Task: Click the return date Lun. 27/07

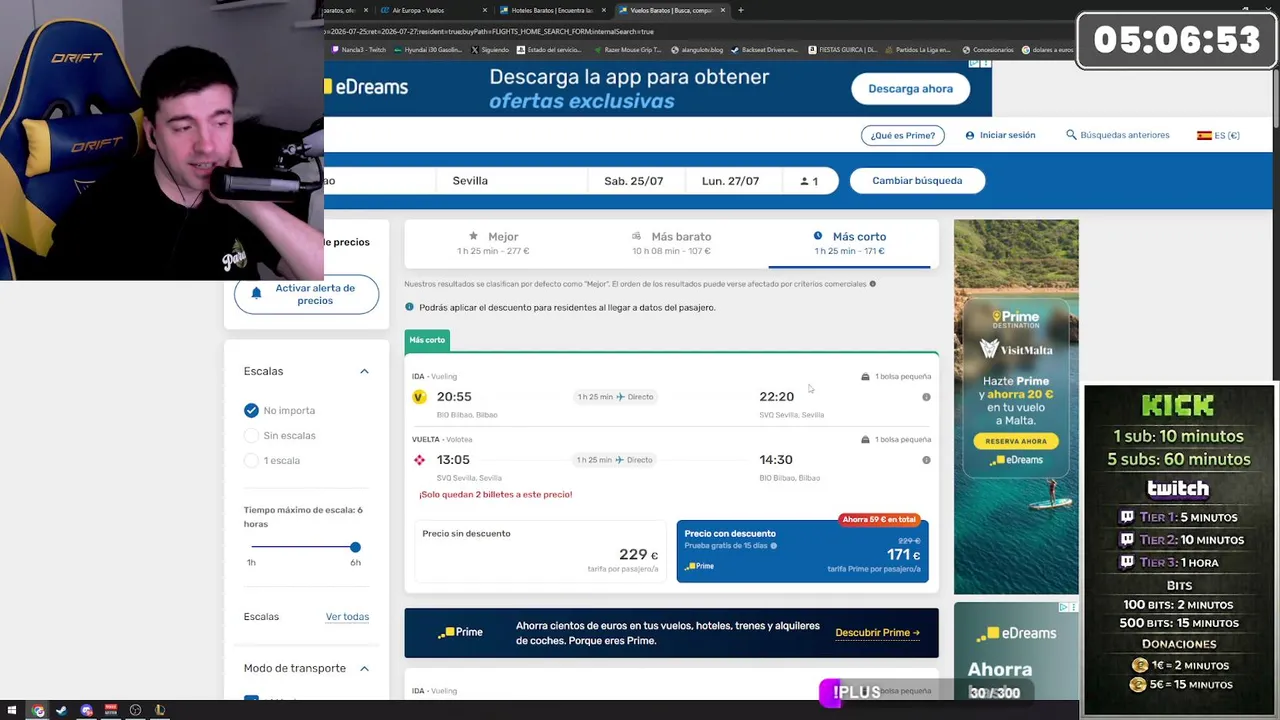Action: pos(730,181)
